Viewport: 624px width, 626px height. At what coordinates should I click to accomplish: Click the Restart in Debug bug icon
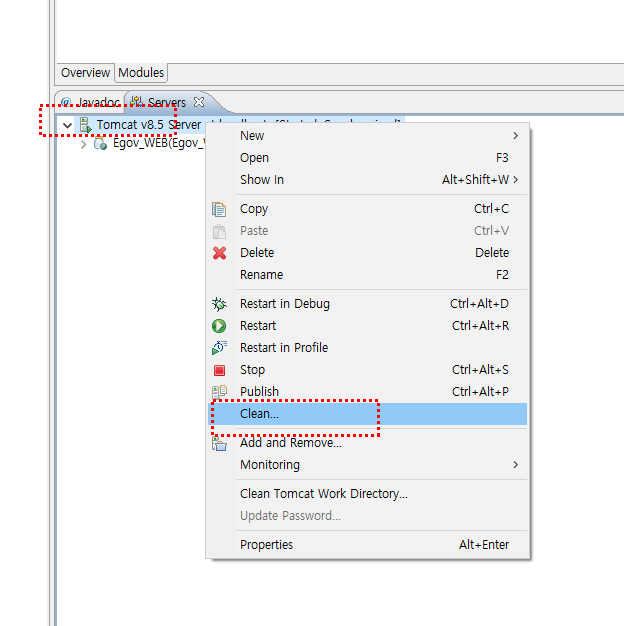click(219, 304)
